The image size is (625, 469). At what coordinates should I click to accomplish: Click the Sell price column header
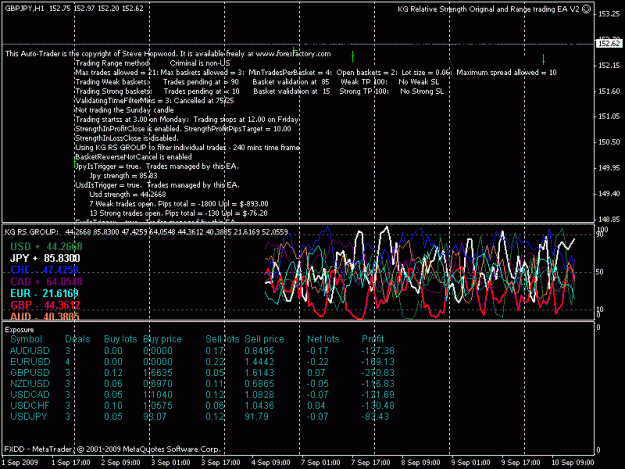tap(264, 339)
